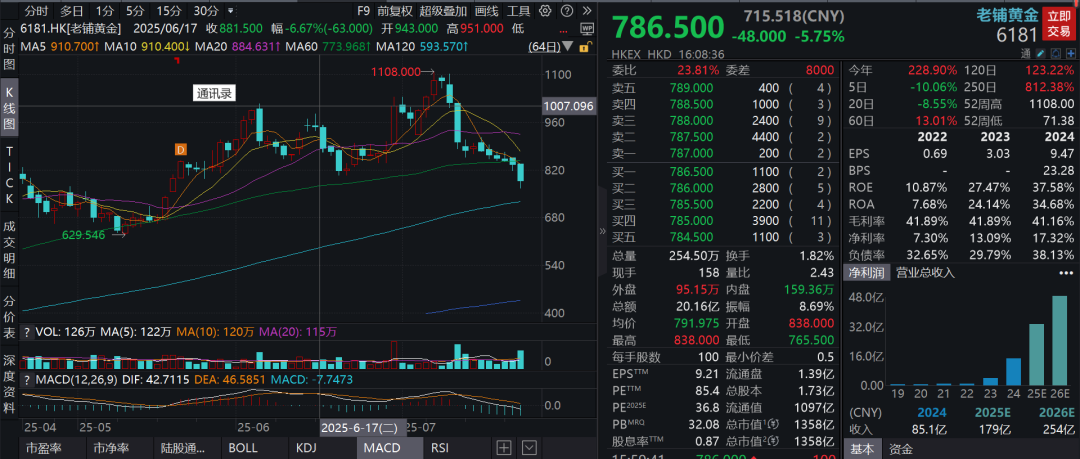Viewport: 1080px width, 459px height.
Task: Click 卖一 price 787.000
Action: click(692, 154)
